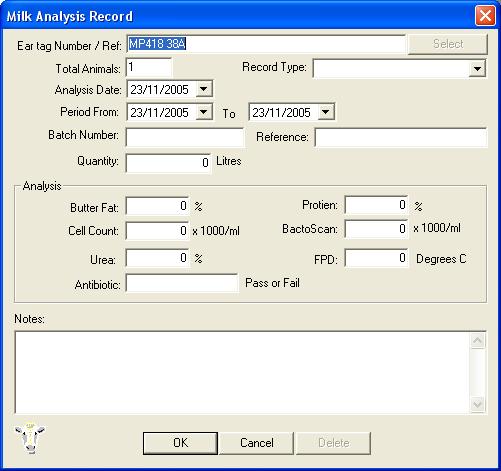Select the Reference text box

click(400, 137)
